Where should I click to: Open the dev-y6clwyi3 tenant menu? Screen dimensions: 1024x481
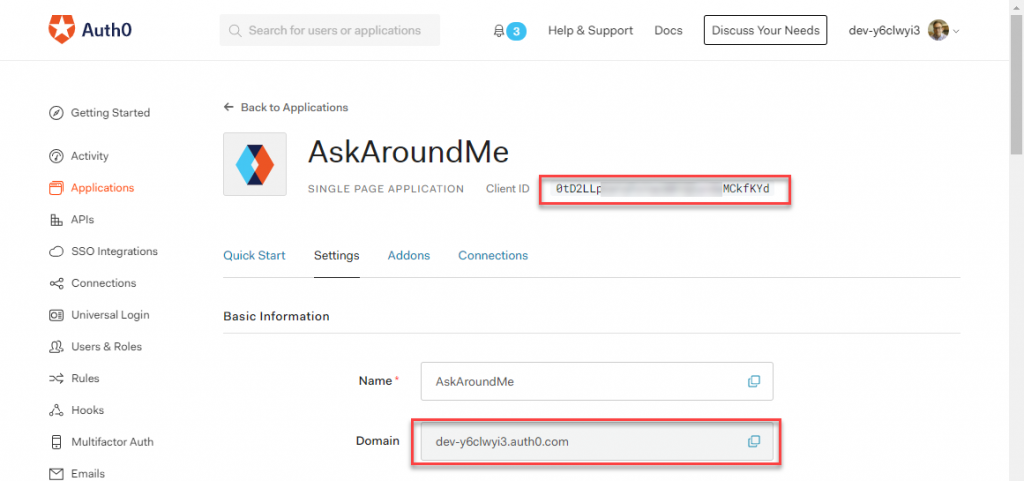point(904,30)
